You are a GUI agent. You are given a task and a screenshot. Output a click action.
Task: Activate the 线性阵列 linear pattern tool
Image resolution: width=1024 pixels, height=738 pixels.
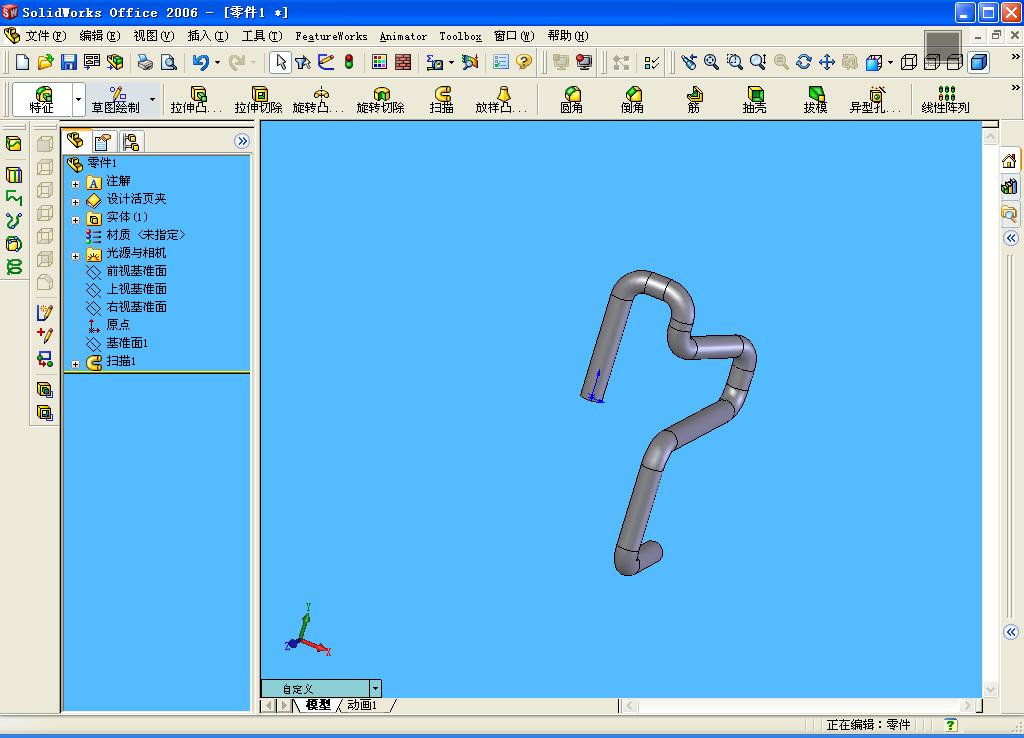click(945, 99)
